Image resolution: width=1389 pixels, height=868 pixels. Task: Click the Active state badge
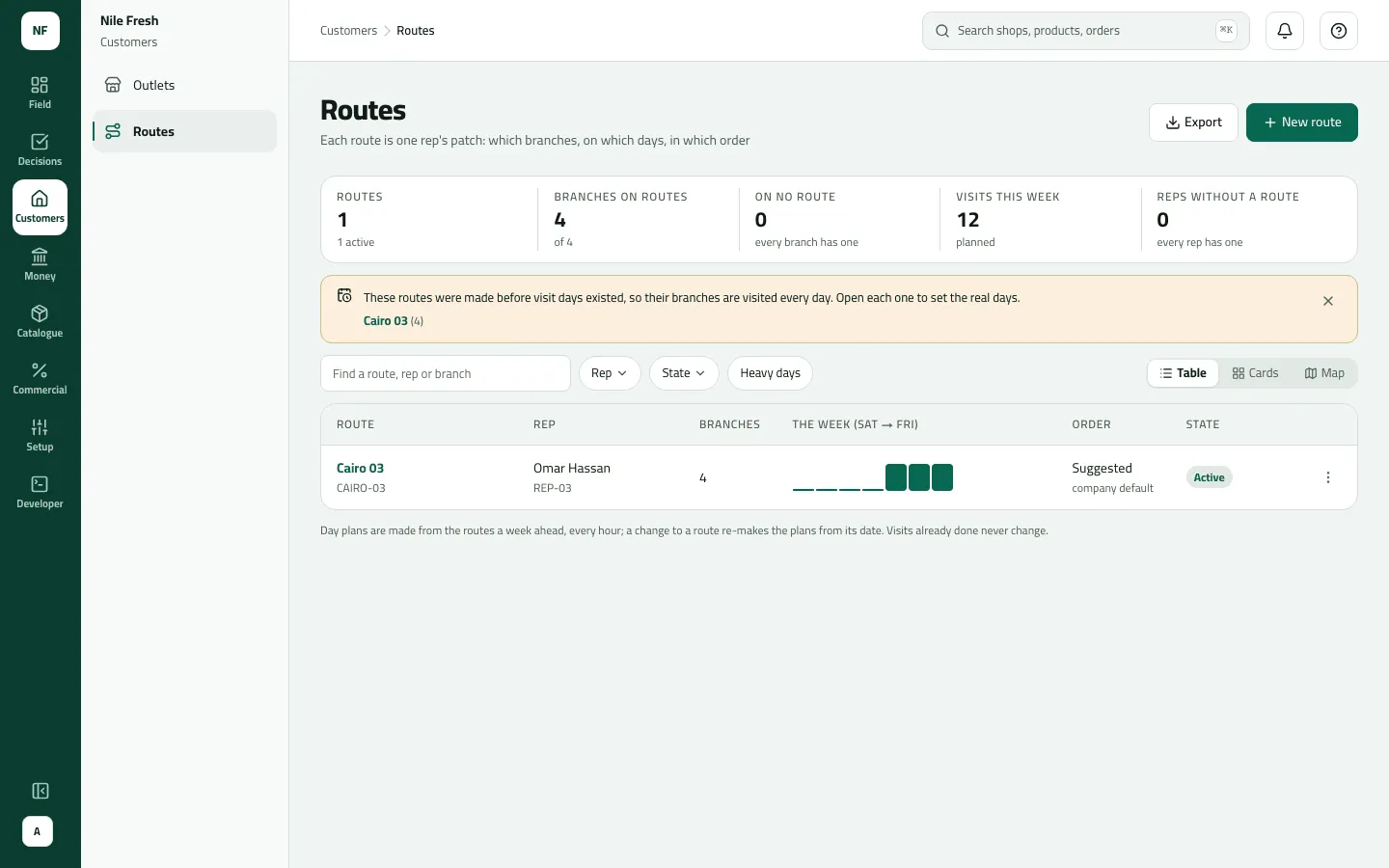[x=1209, y=477]
